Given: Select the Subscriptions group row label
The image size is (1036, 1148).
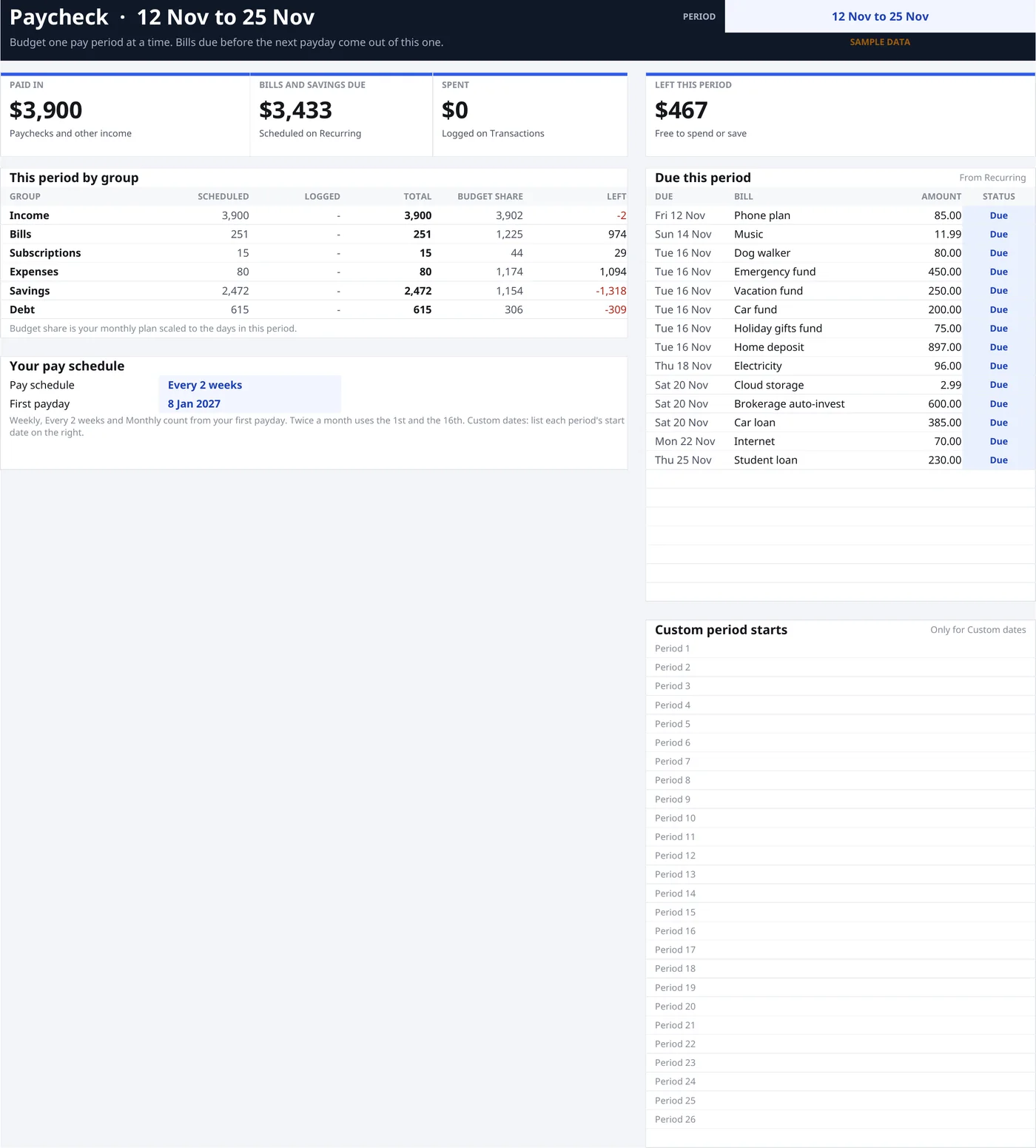Looking at the screenshot, I should [x=45, y=253].
